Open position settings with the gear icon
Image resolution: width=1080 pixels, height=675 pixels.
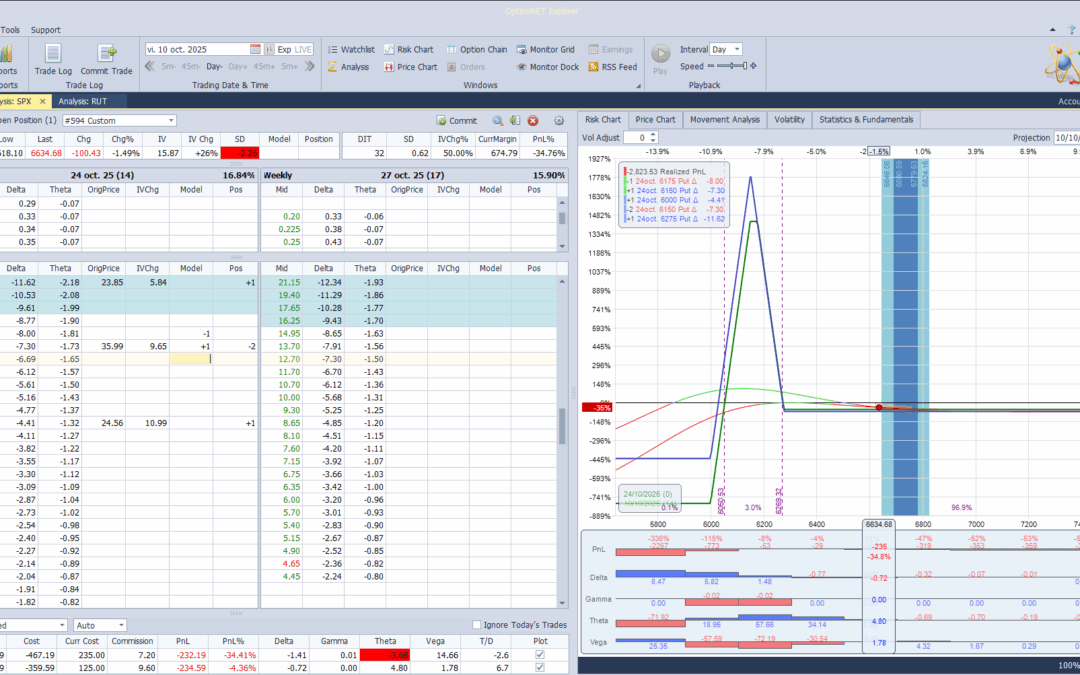559,121
